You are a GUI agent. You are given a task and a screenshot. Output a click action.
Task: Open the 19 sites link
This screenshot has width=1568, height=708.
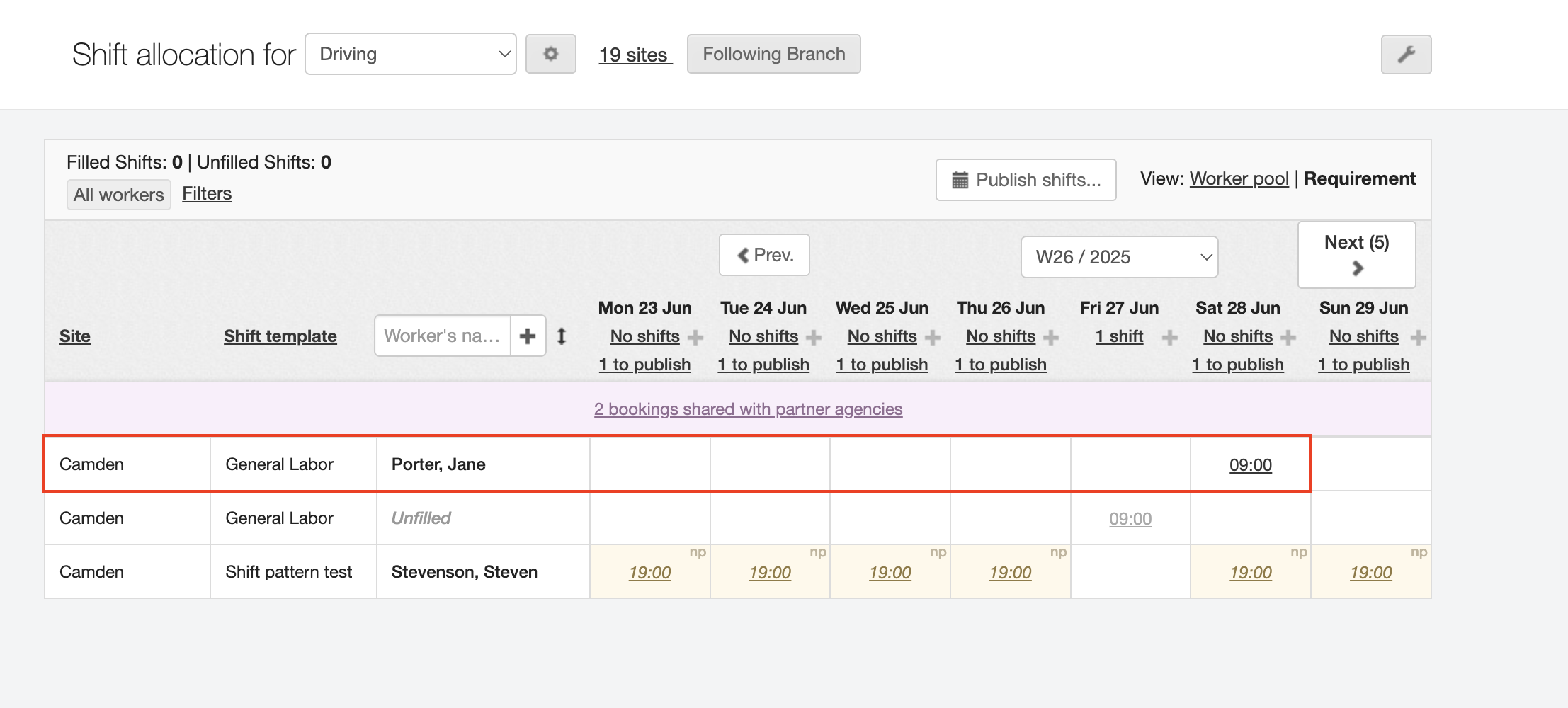633,55
